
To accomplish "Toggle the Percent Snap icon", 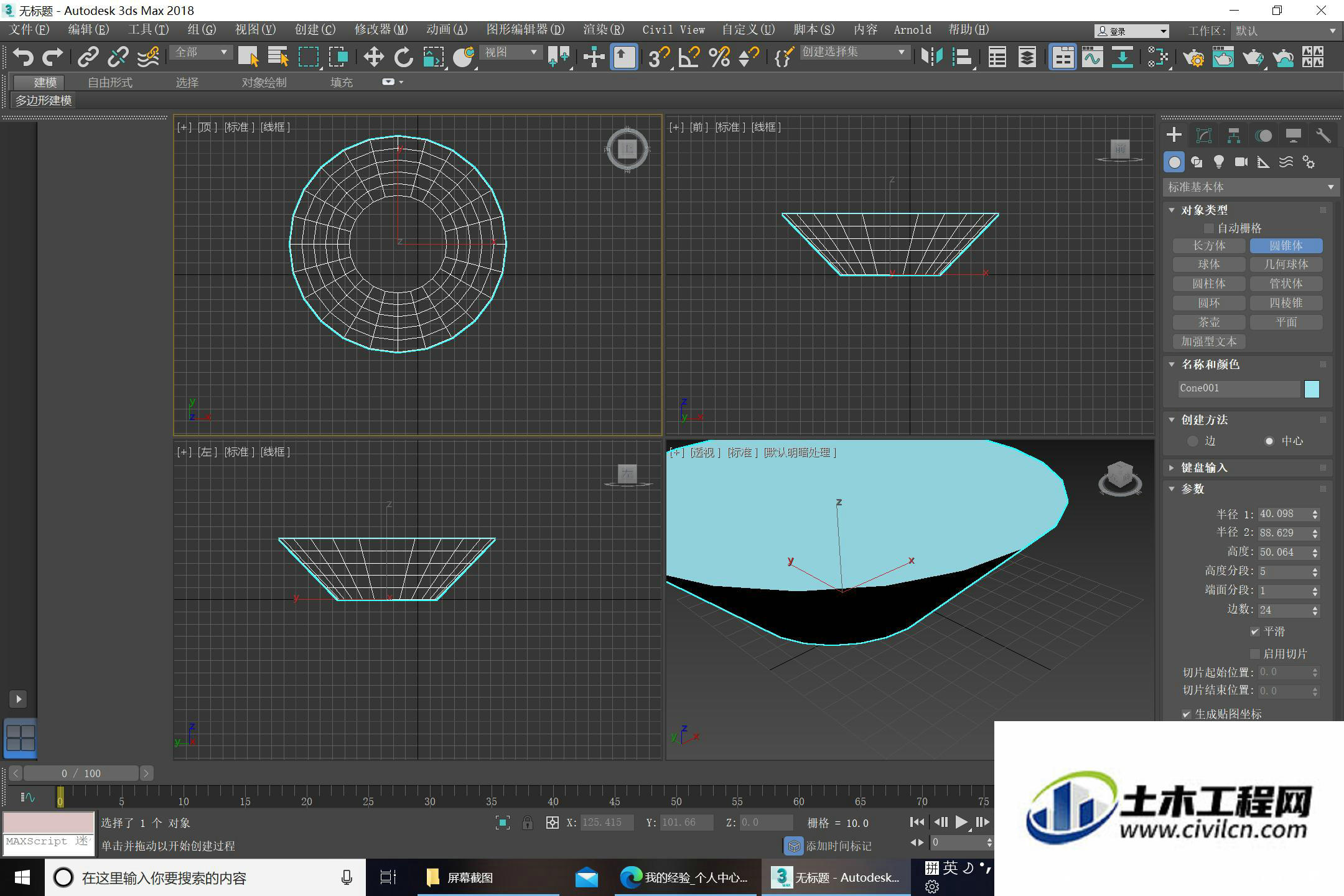I will 719,57.
